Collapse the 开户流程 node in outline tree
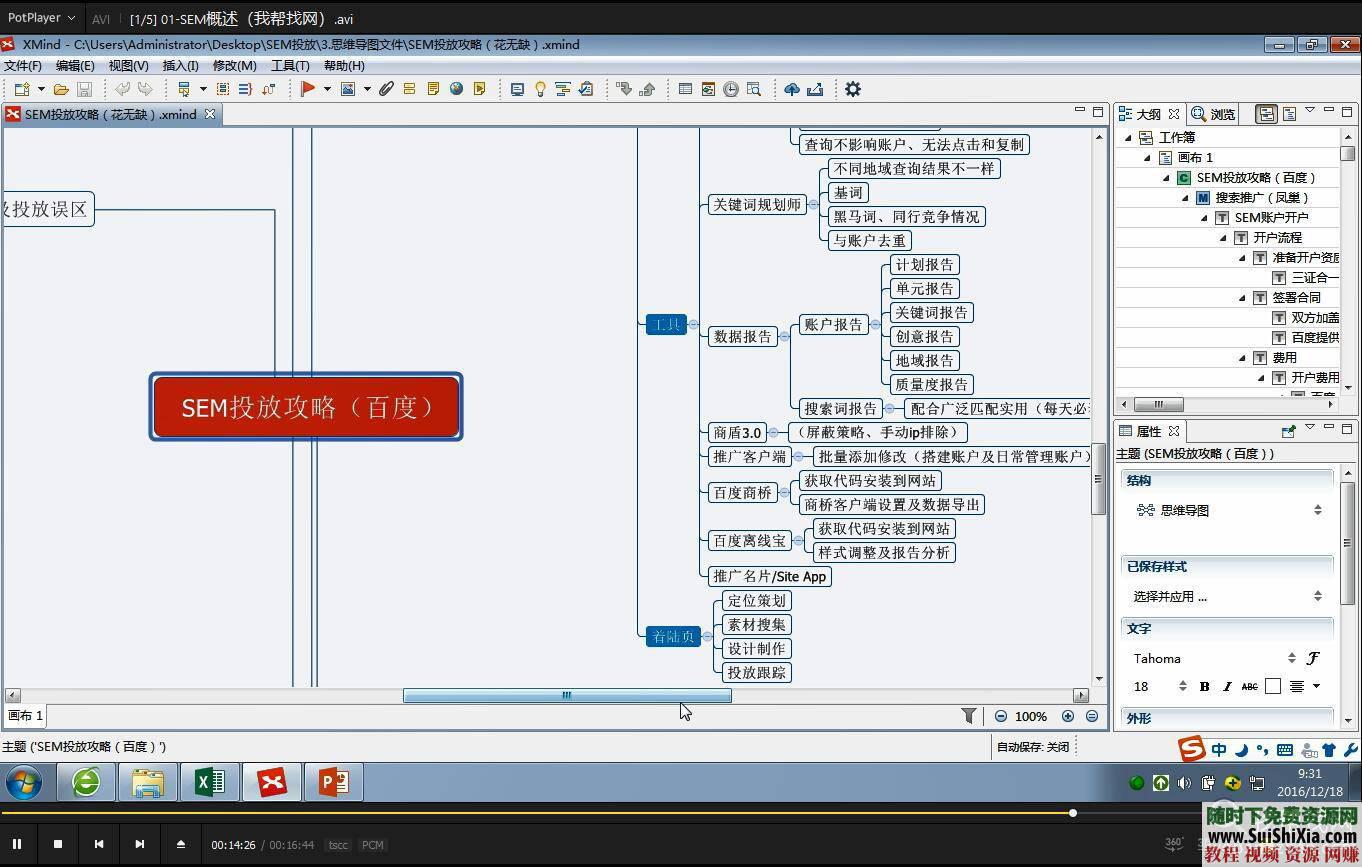 pyautogui.click(x=1223, y=238)
